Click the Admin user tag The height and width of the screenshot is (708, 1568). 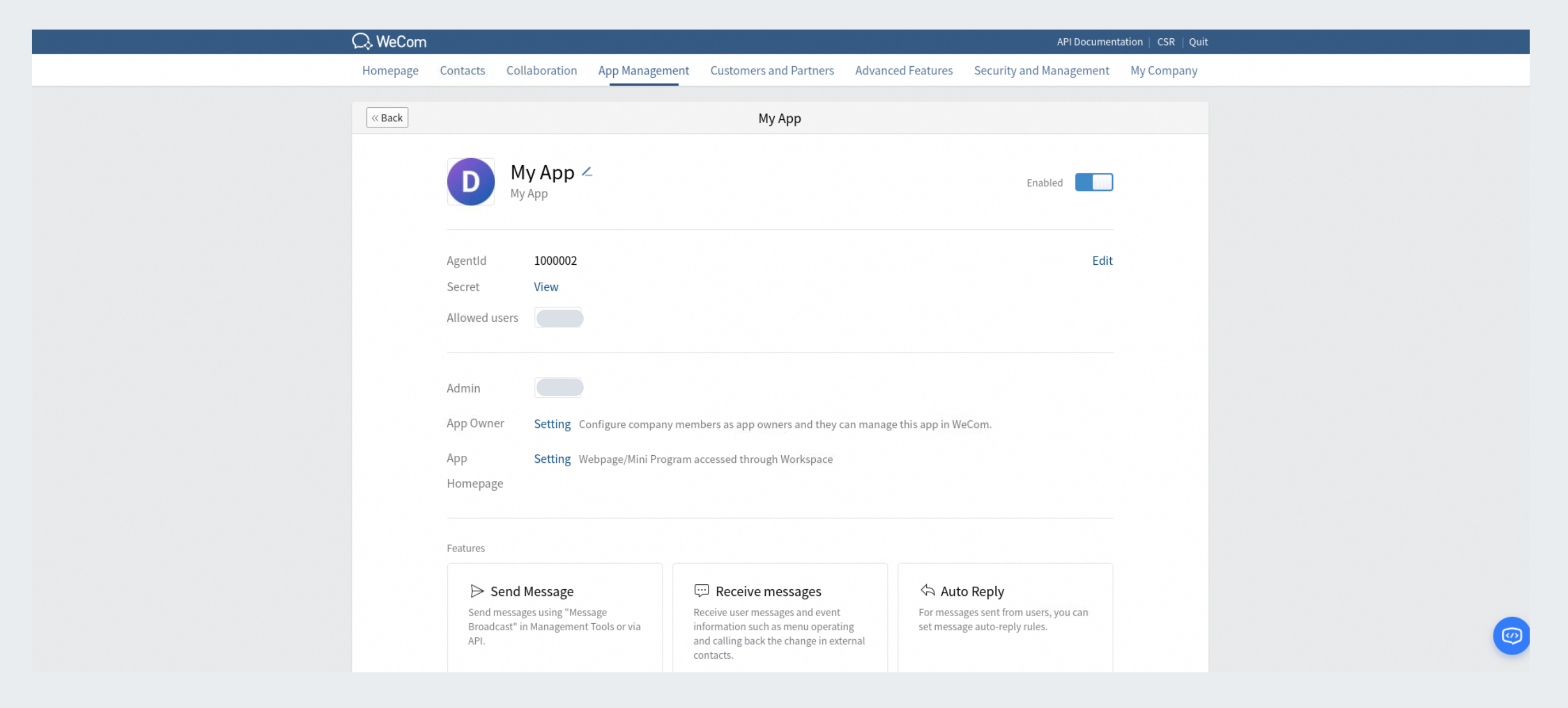tap(559, 387)
